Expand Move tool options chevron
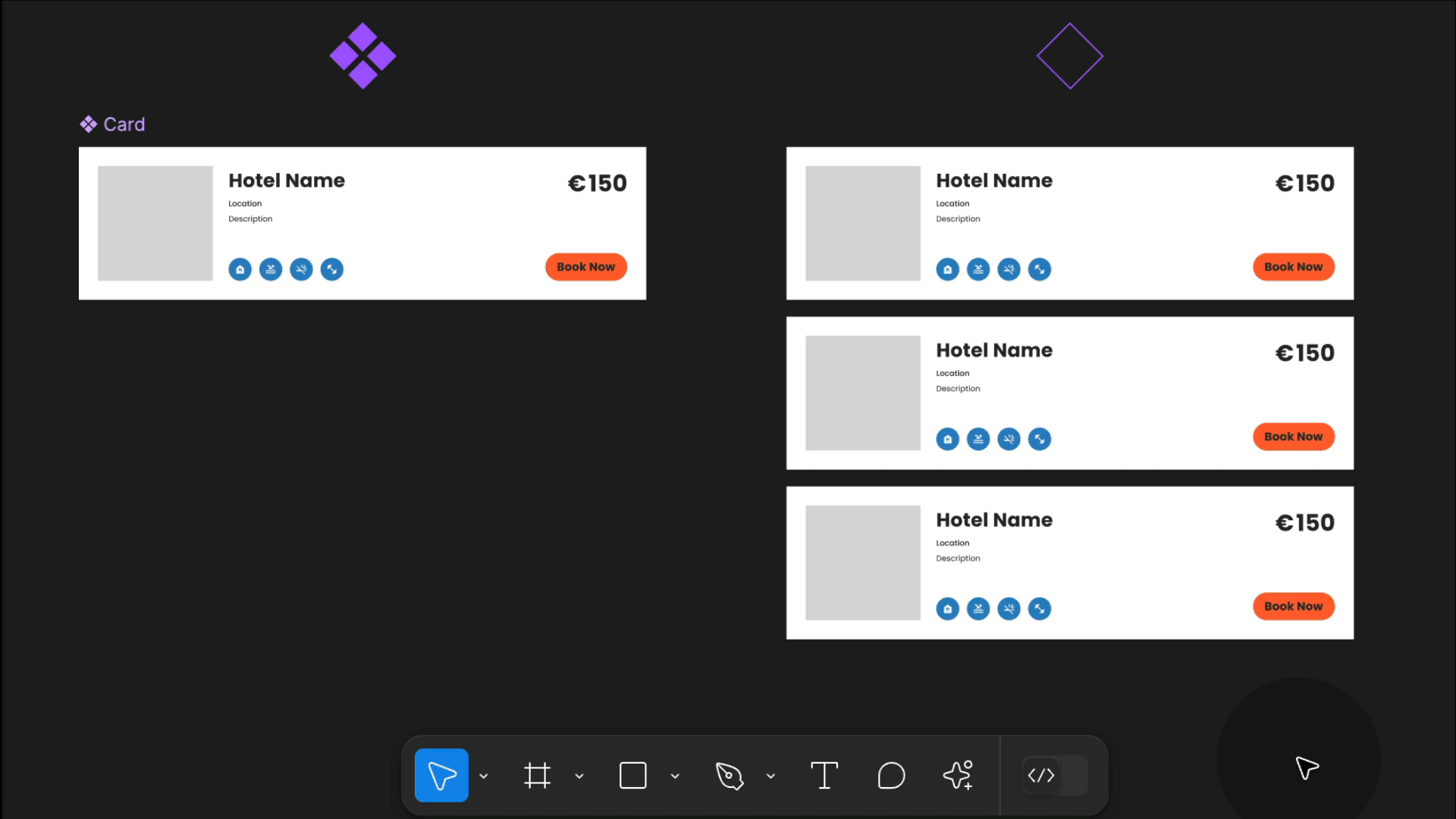1456x819 pixels. (x=484, y=776)
